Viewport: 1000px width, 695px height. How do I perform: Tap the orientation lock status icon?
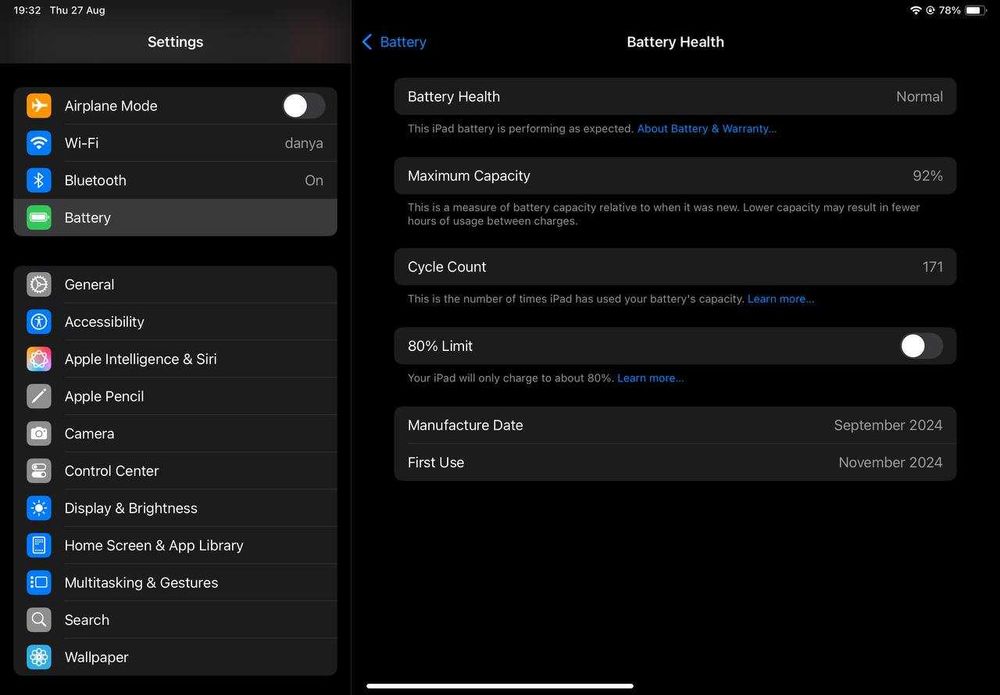coord(930,10)
